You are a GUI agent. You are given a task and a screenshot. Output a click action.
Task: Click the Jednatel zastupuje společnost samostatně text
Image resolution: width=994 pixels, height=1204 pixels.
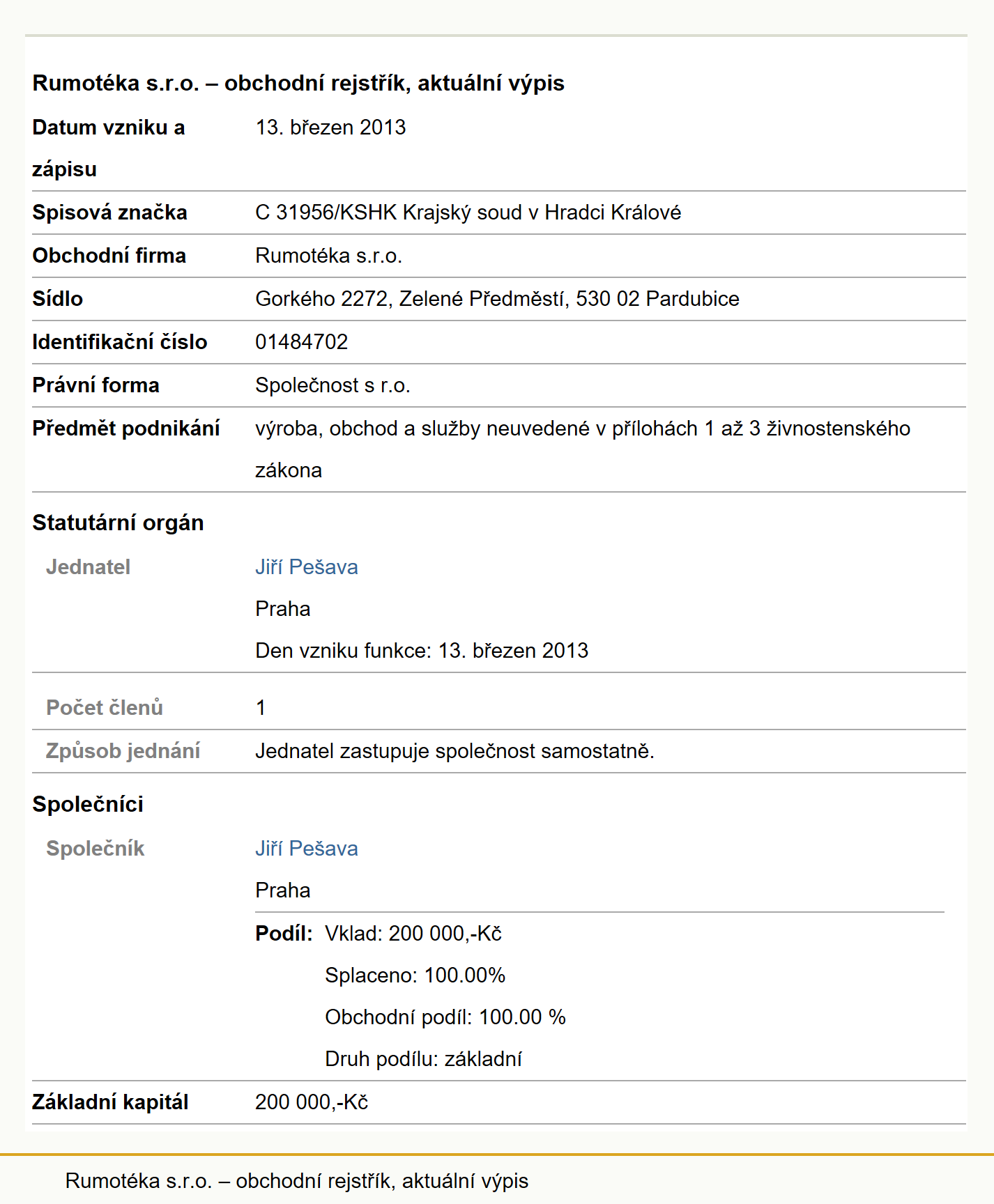pyautogui.click(x=454, y=750)
